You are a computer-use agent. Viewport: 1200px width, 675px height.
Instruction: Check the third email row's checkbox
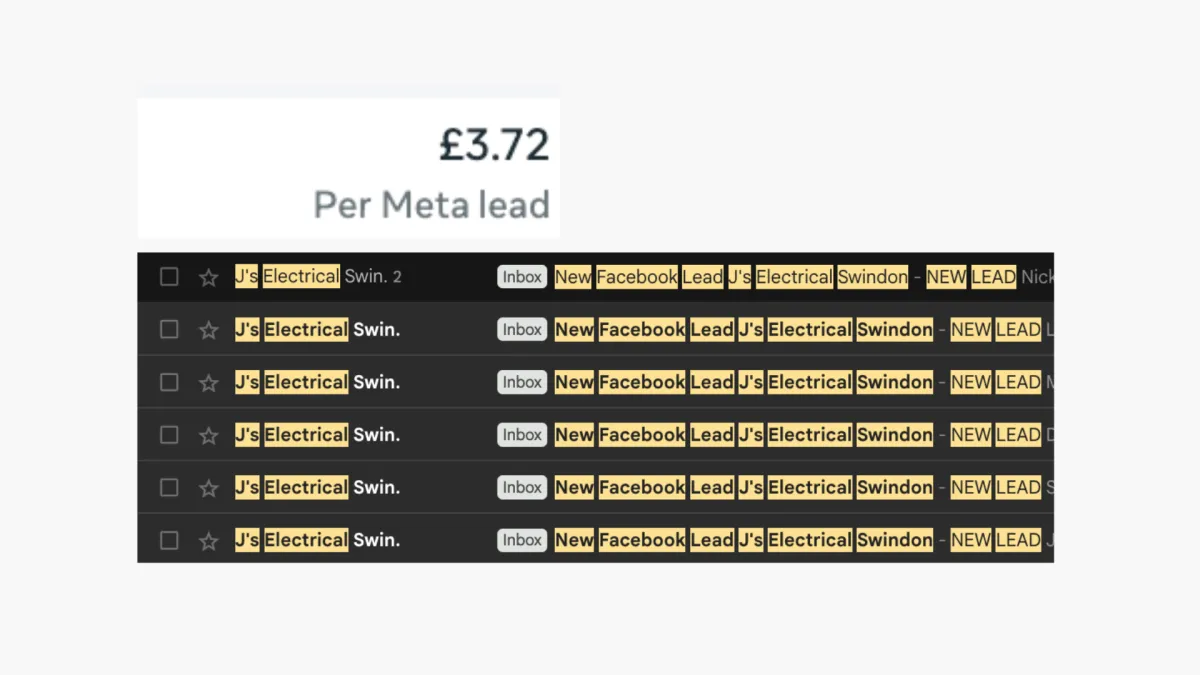[169, 382]
